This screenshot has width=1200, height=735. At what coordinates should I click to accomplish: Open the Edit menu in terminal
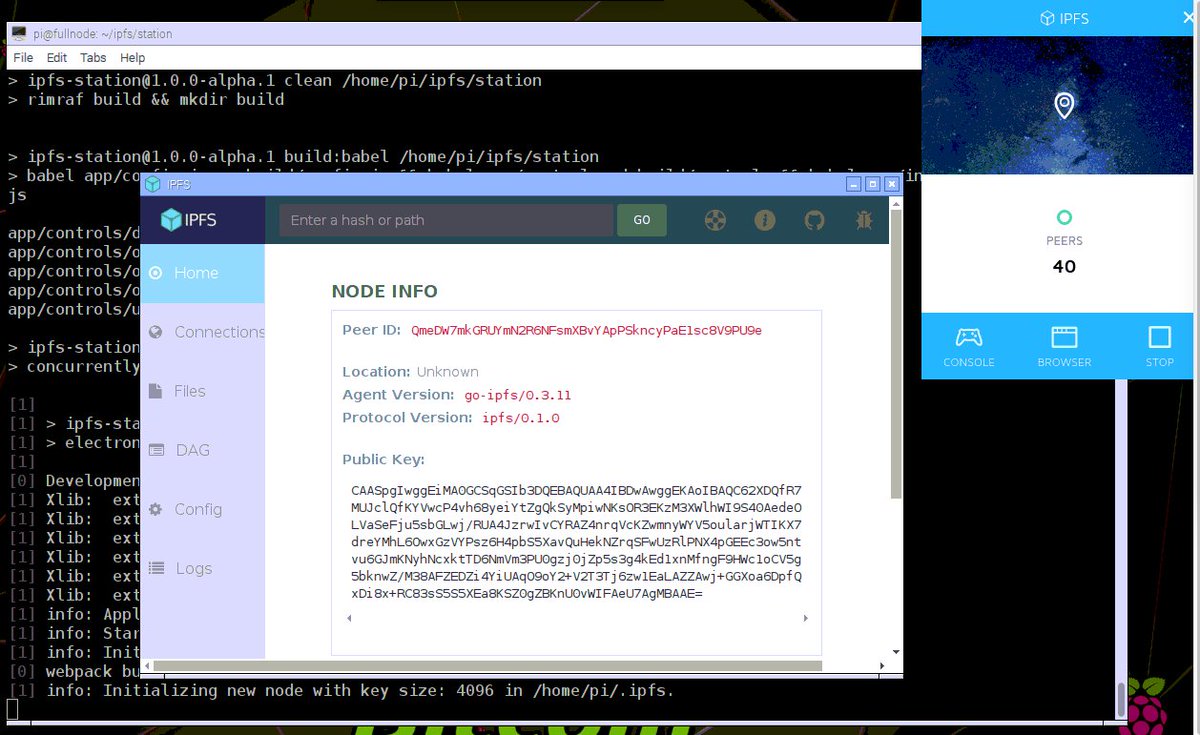pyautogui.click(x=57, y=58)
